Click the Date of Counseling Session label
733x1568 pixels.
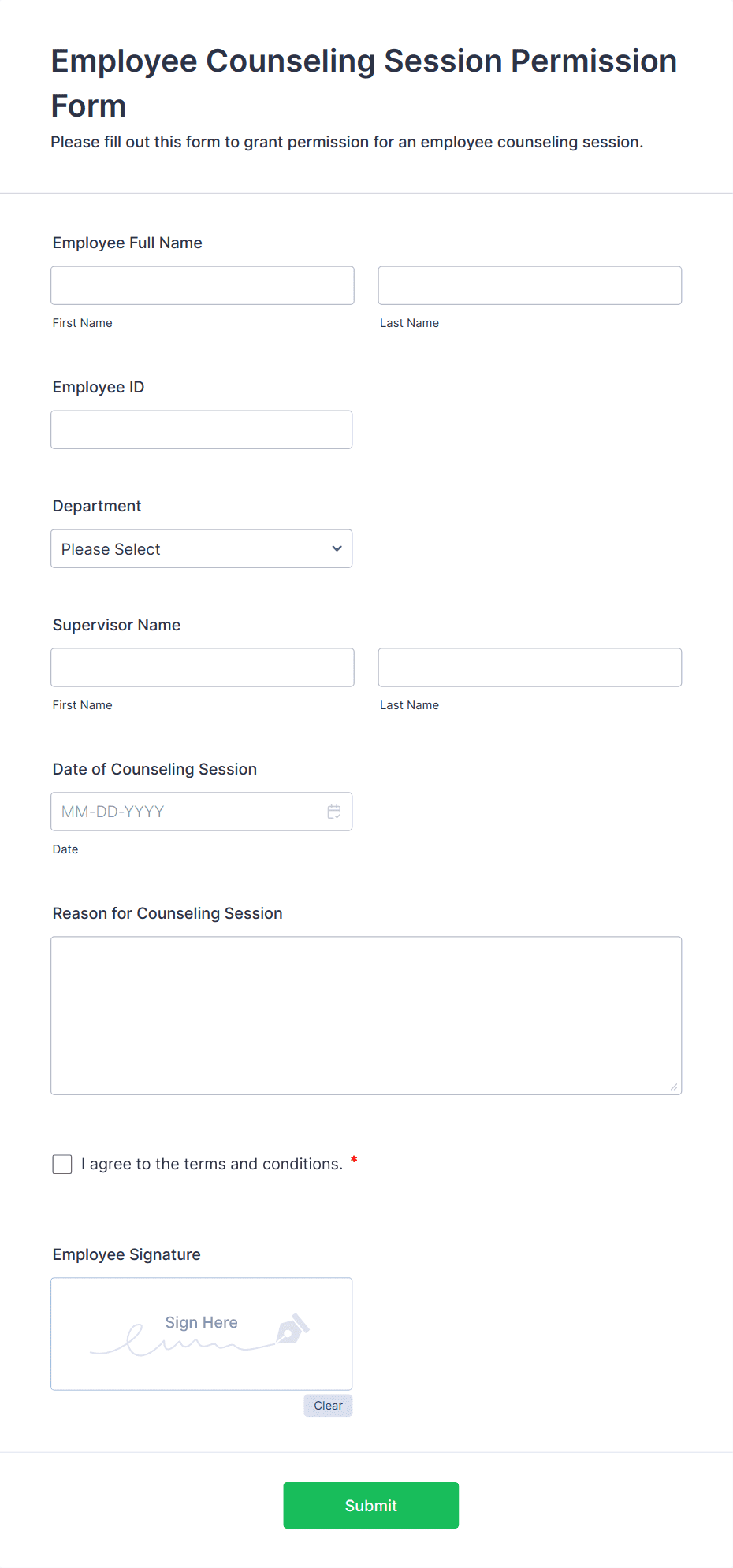coord(154,769)
